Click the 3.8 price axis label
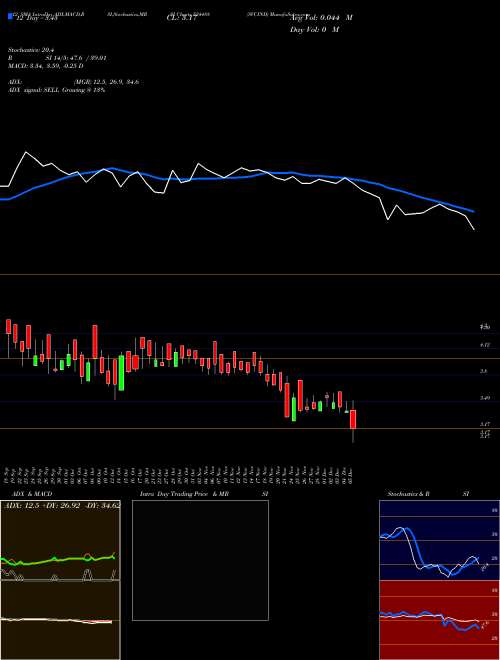Screen dimensions: 500x660 tap(484, 371)
